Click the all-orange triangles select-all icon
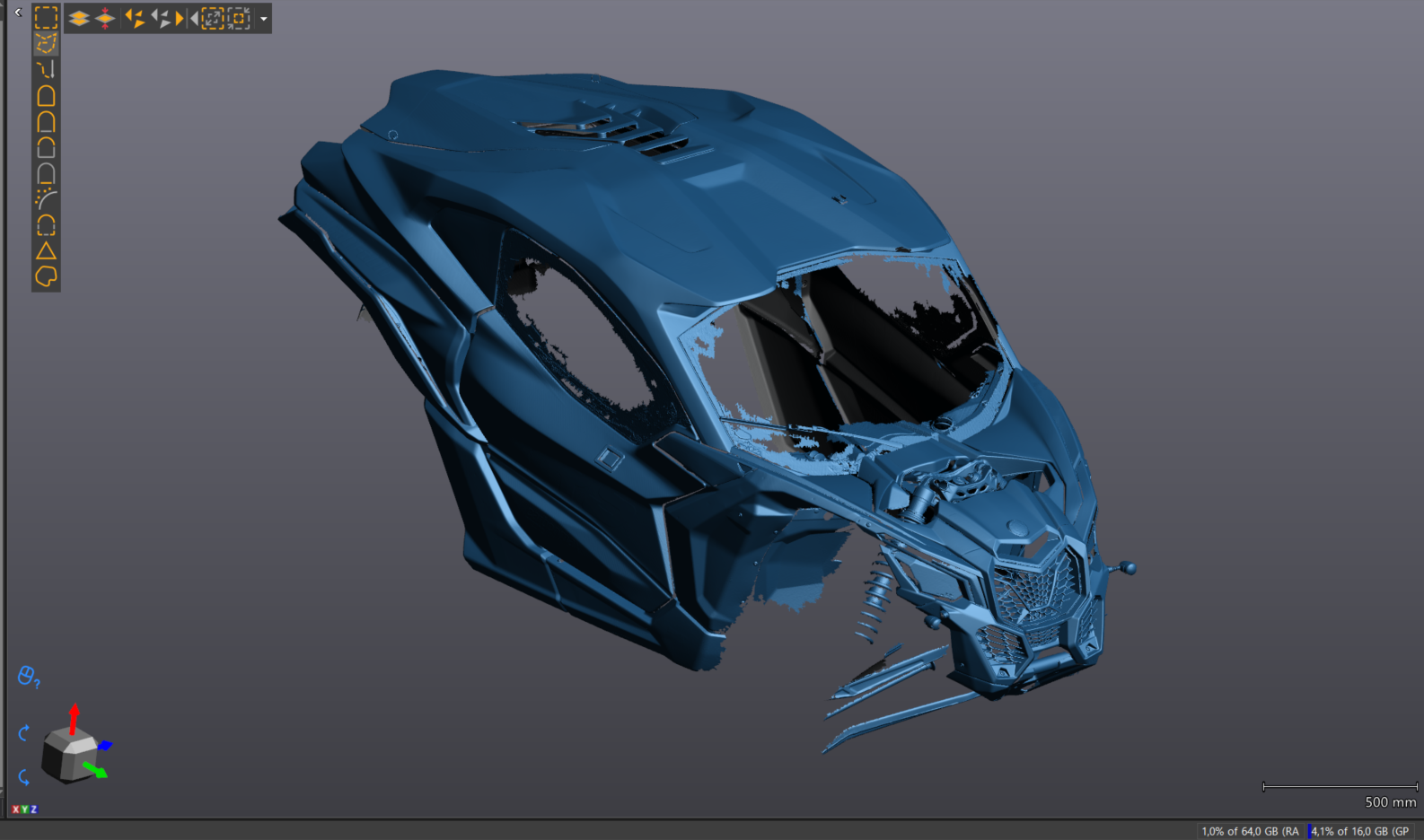Image resolution: width=1424 pixels, height=840 pixels. [x=135, y=18]
